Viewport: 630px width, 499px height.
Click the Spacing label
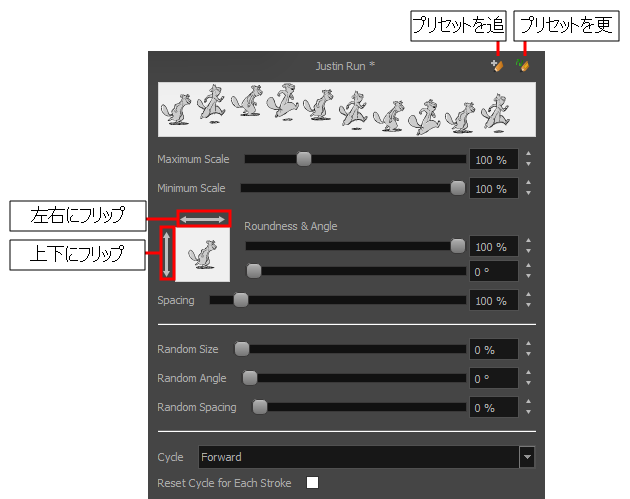pos(176,301)
